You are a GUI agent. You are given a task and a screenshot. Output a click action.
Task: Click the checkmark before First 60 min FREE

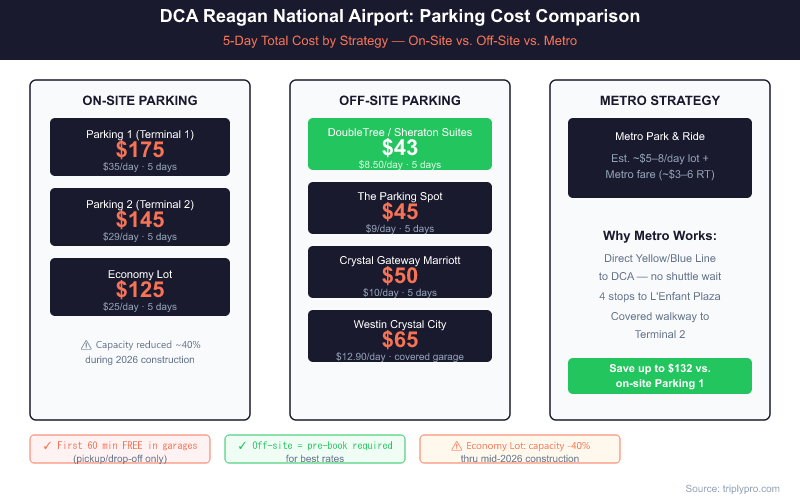click(x=47, y=445)
